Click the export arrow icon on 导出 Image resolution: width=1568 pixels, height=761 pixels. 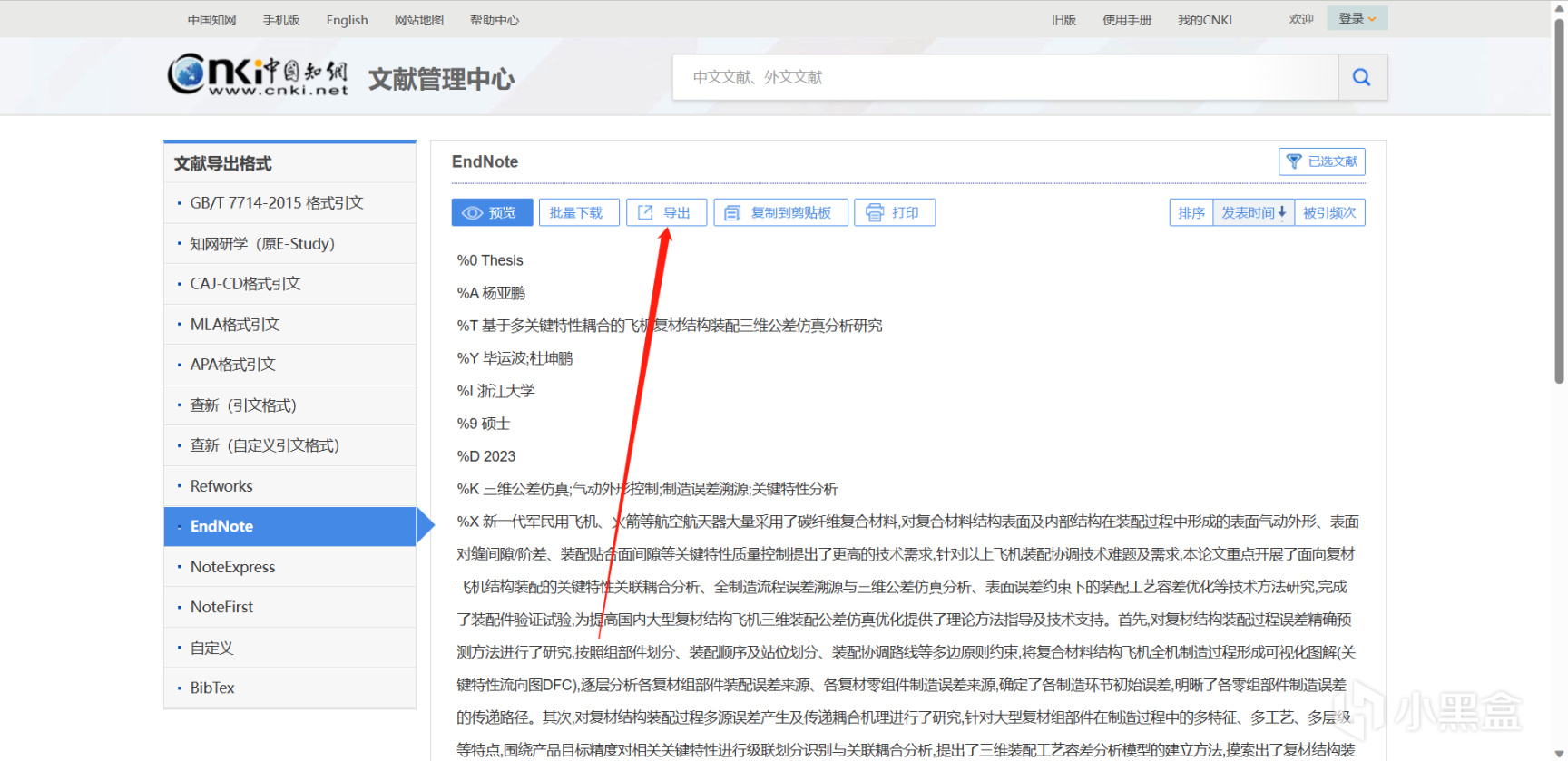click(645, 212)
